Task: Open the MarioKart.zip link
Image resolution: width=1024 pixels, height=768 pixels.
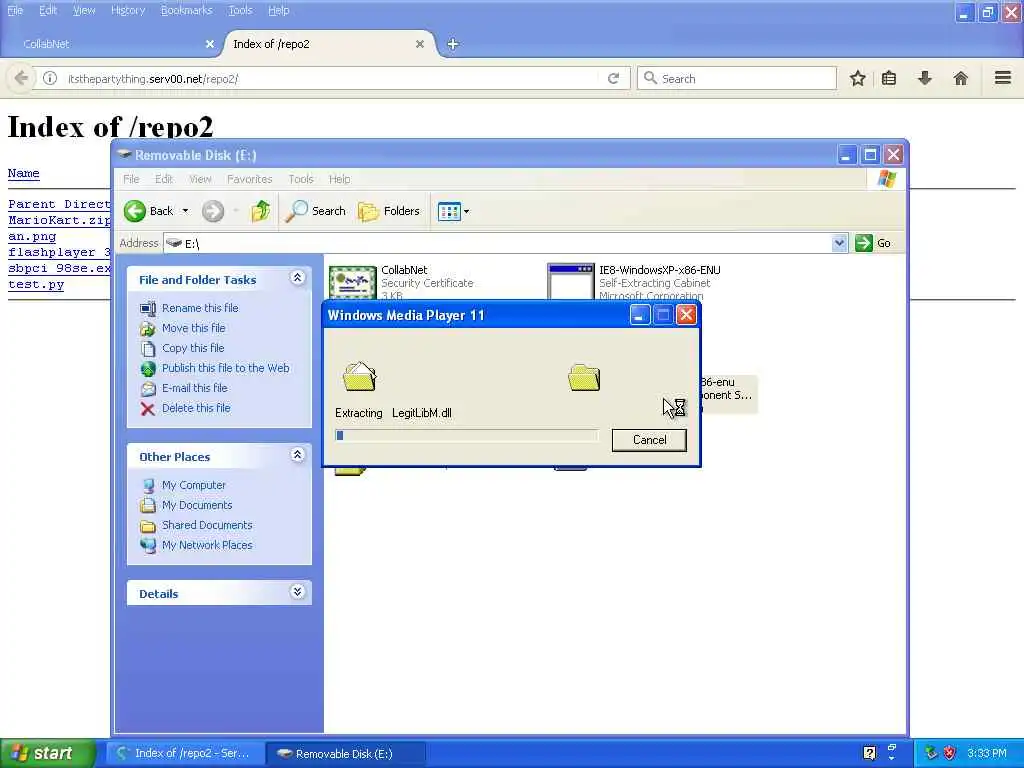Action: pyautogui.click(x=59, y=220)
